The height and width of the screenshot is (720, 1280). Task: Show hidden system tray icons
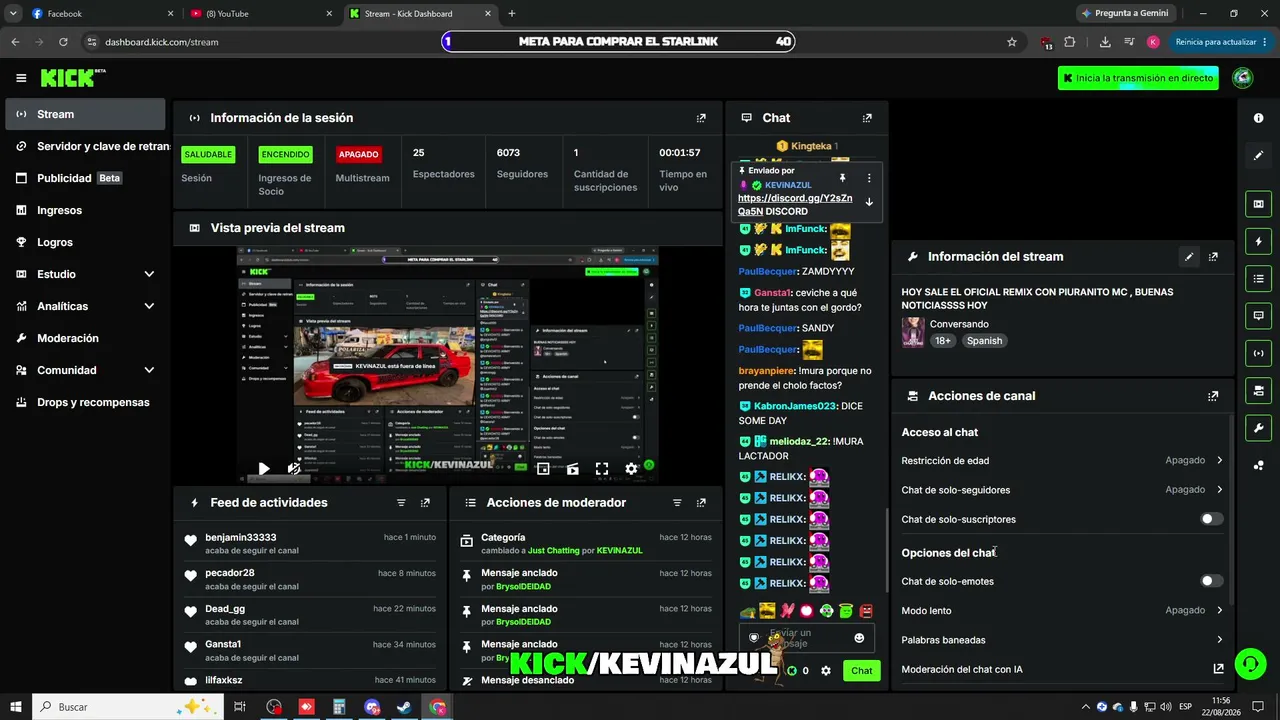[x=1086, y=707]
